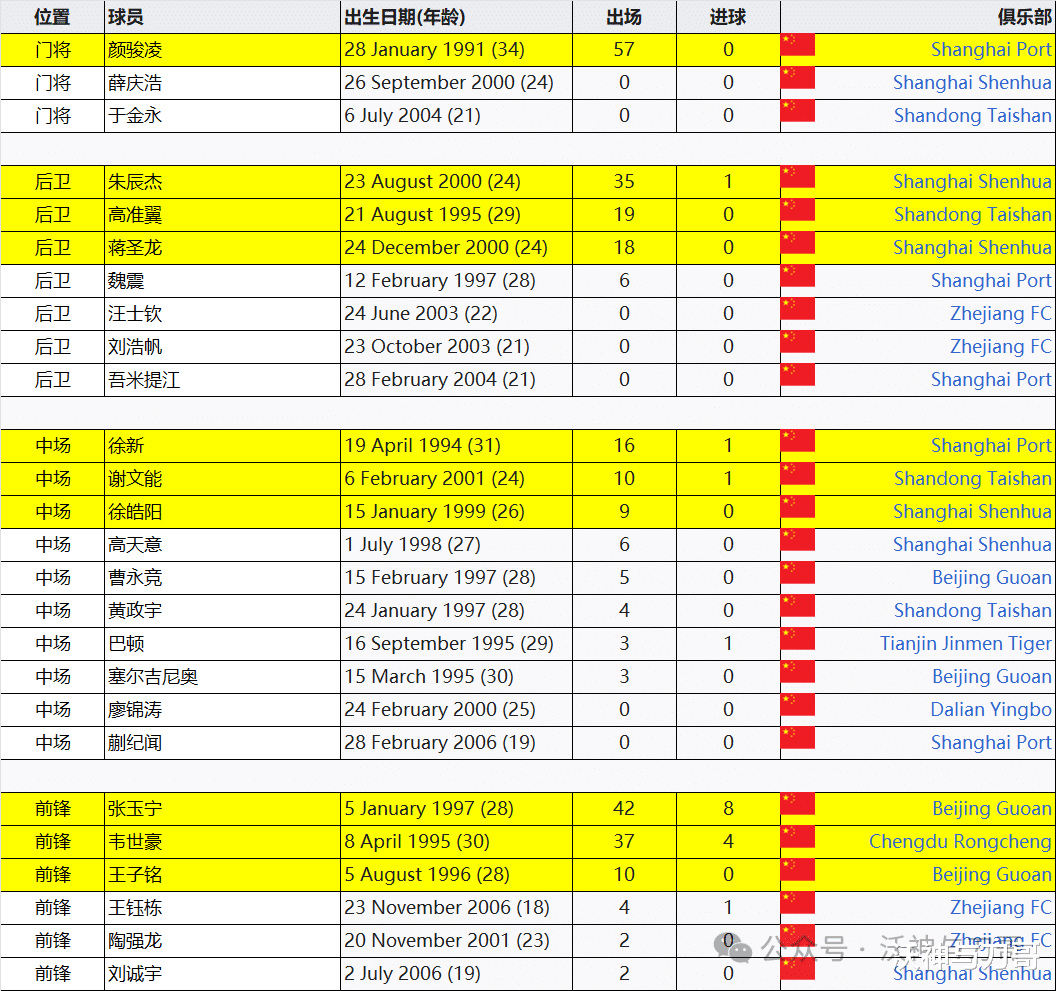Image resolution: width=1056 pixels, height=991 pixels.
Task: Click the China flag in 吾米提江's row
Action: 798,375
